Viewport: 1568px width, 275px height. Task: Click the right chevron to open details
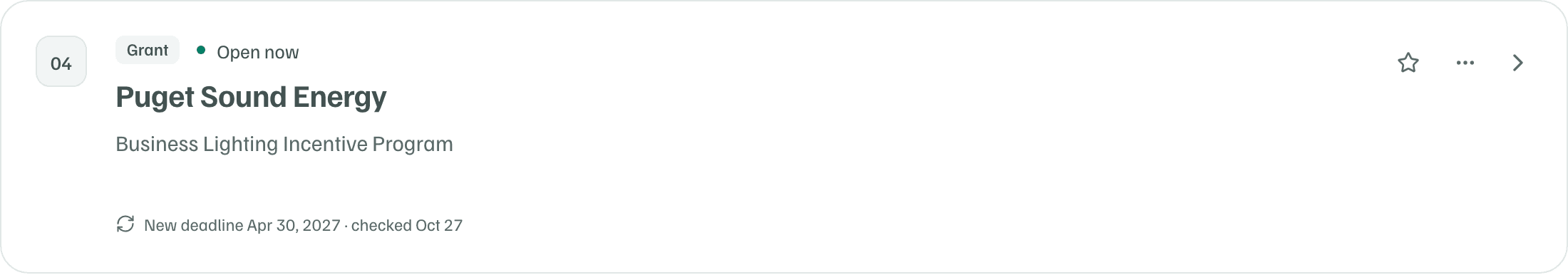1518,63
